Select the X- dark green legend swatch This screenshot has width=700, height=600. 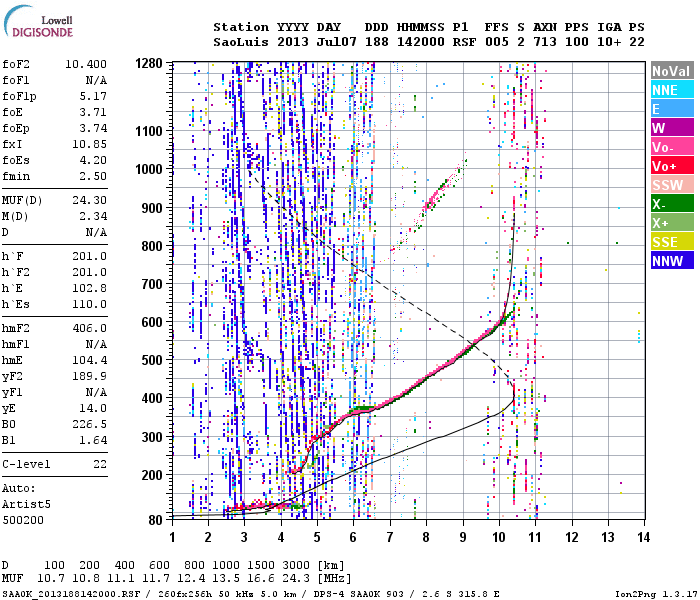pos(672,204)
